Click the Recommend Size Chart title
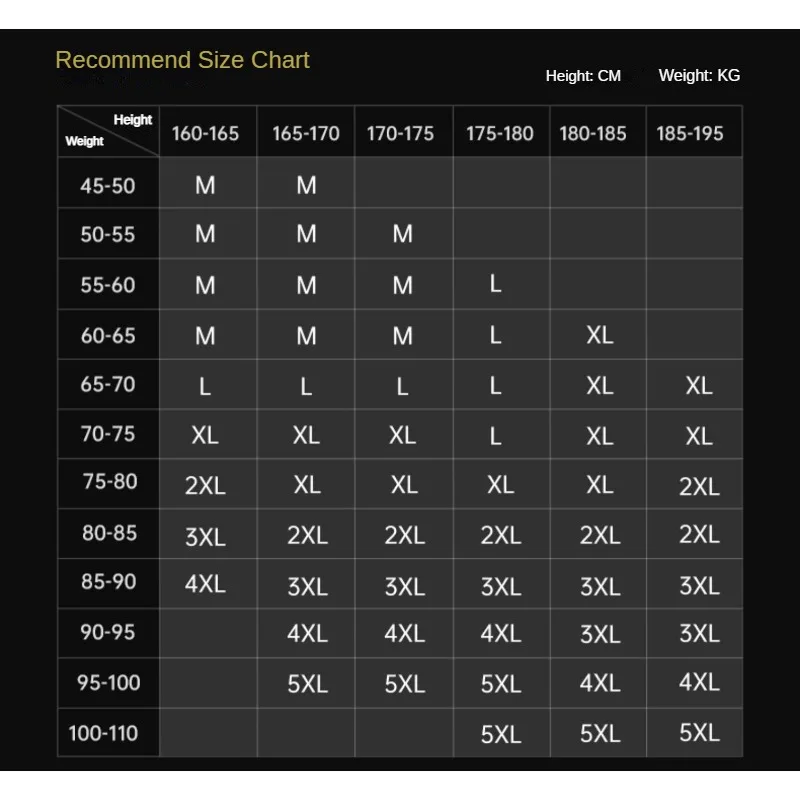Viewport: 800px width, 800px height. point(182,60)
